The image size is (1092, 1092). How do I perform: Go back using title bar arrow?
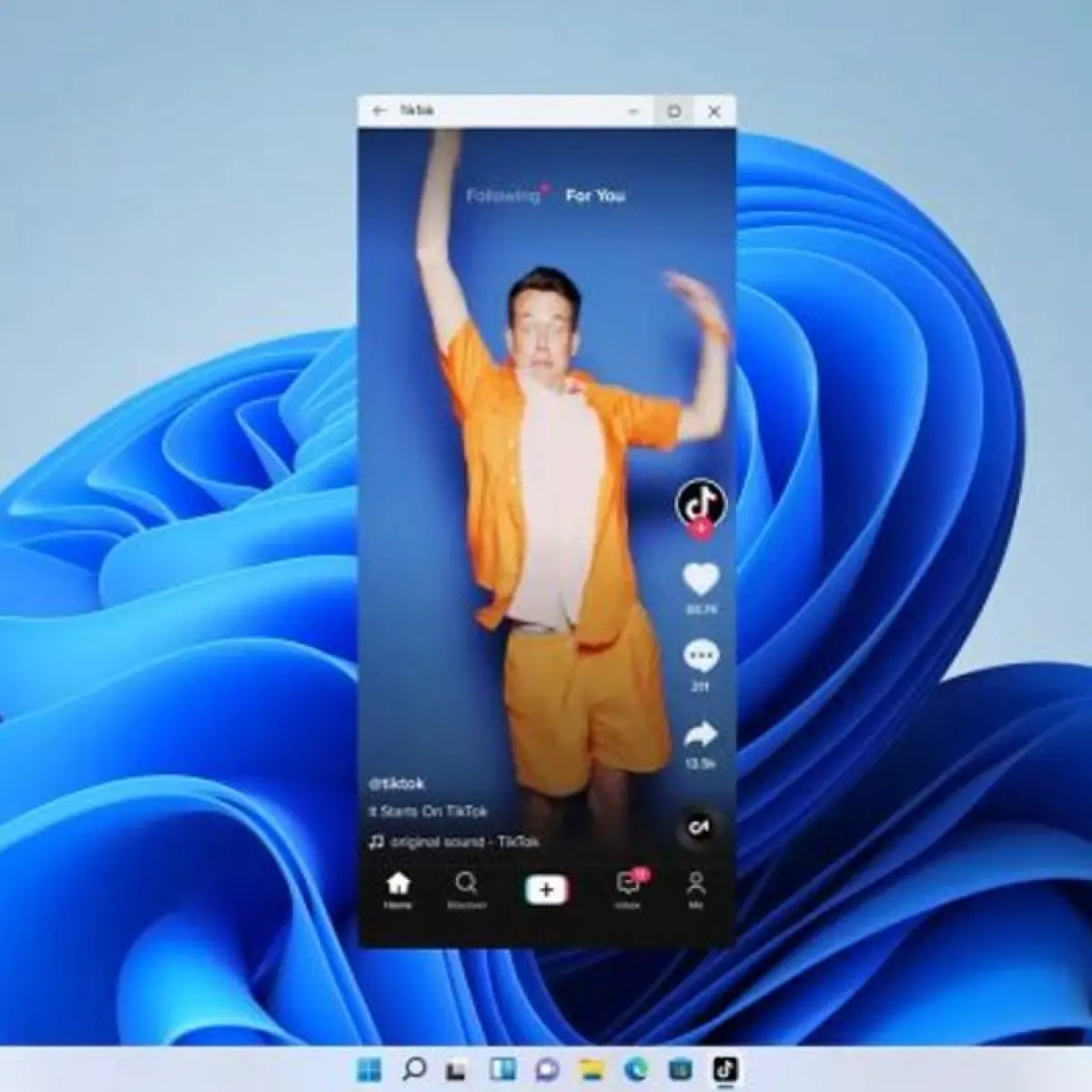[x=379, y=111]
